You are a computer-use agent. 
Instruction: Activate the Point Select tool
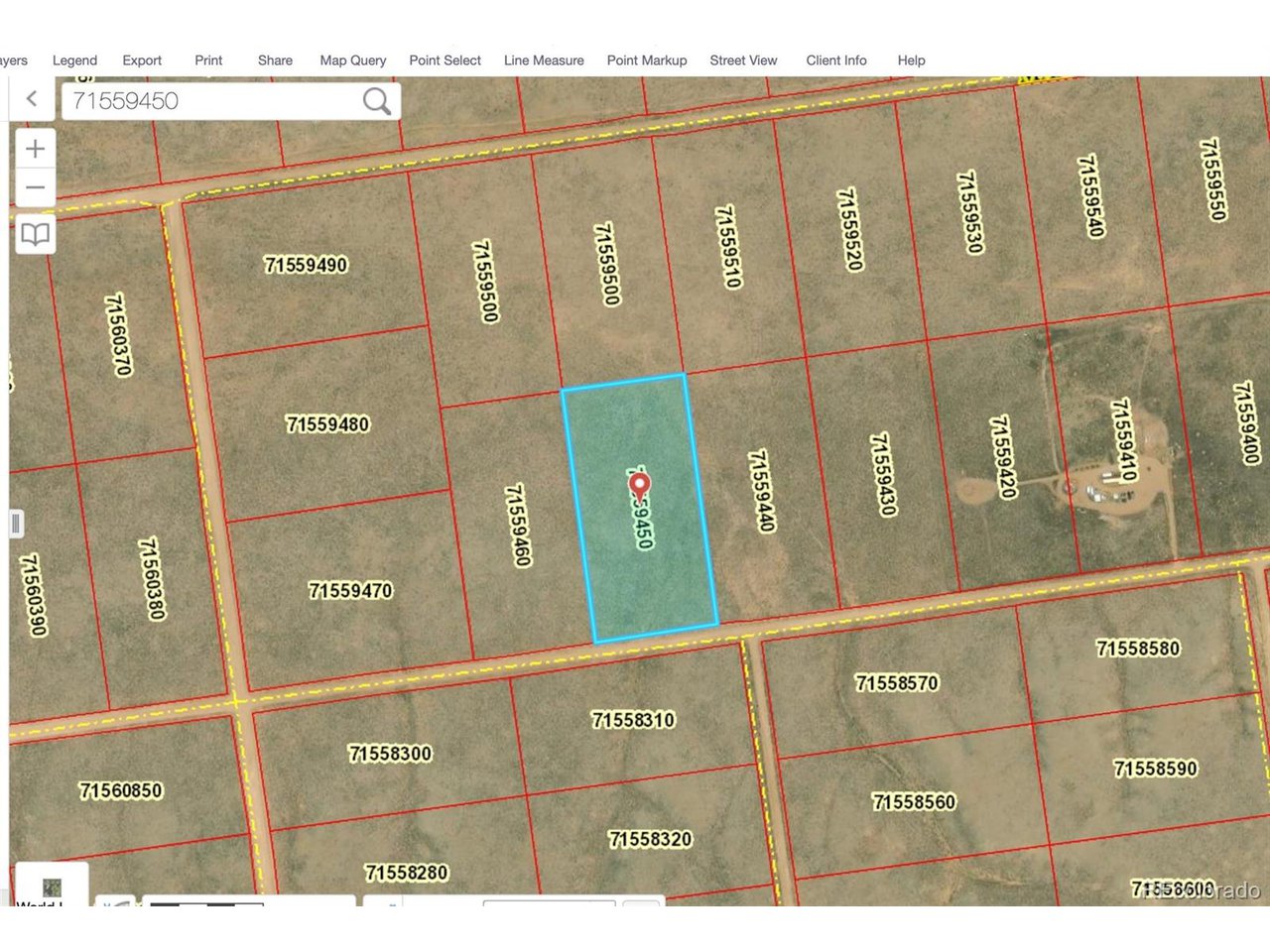click(x=444, y=60)
